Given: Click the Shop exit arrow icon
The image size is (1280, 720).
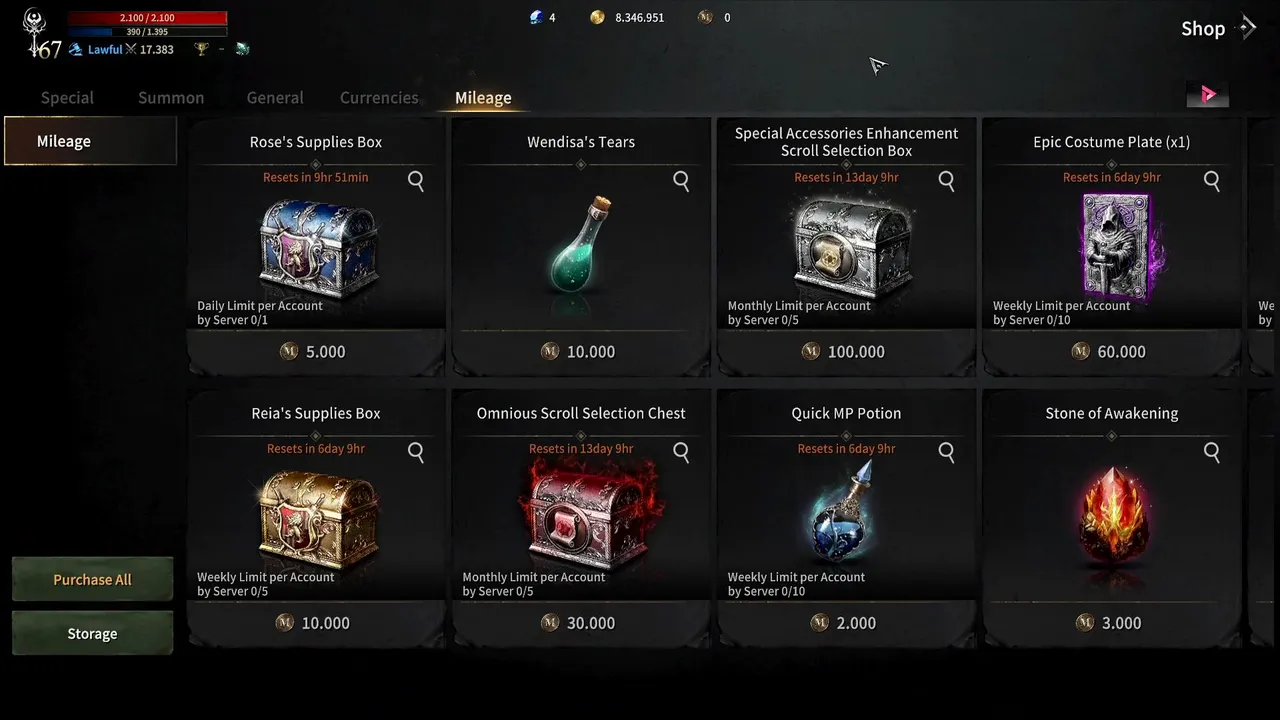Looking at the screenshot, I should click(1247, 28).
